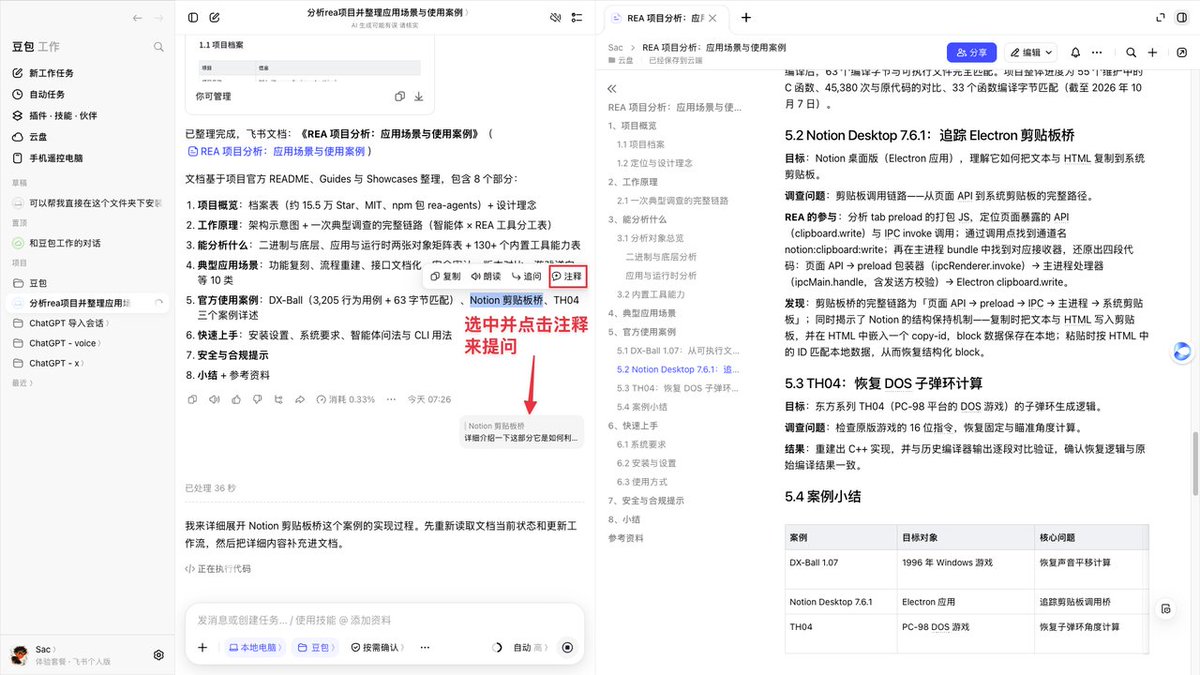Click 朗读 in the selection popup

(486, 276)
